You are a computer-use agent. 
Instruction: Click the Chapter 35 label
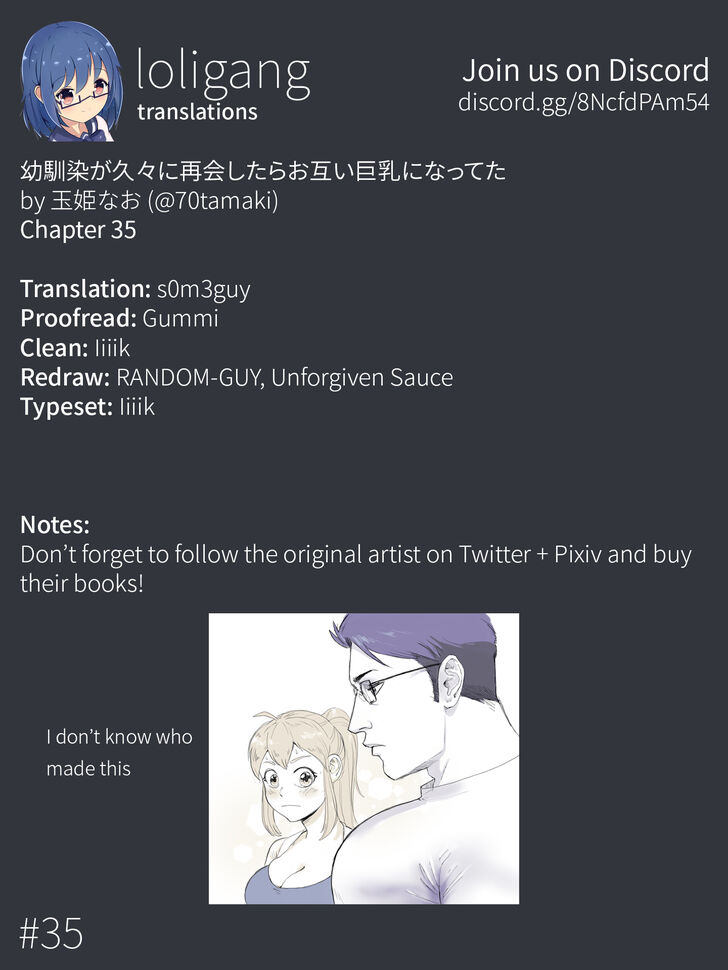tap(78, 230)
